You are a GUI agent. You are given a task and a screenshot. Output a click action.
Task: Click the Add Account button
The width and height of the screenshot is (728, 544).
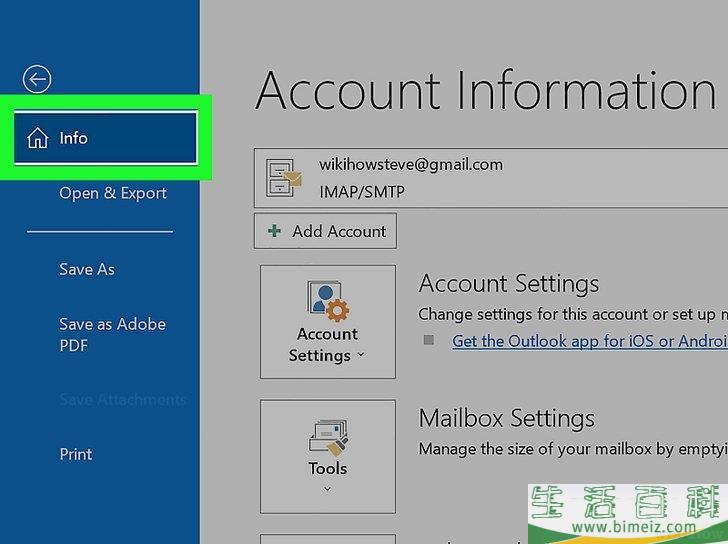(x=325, y=231)
